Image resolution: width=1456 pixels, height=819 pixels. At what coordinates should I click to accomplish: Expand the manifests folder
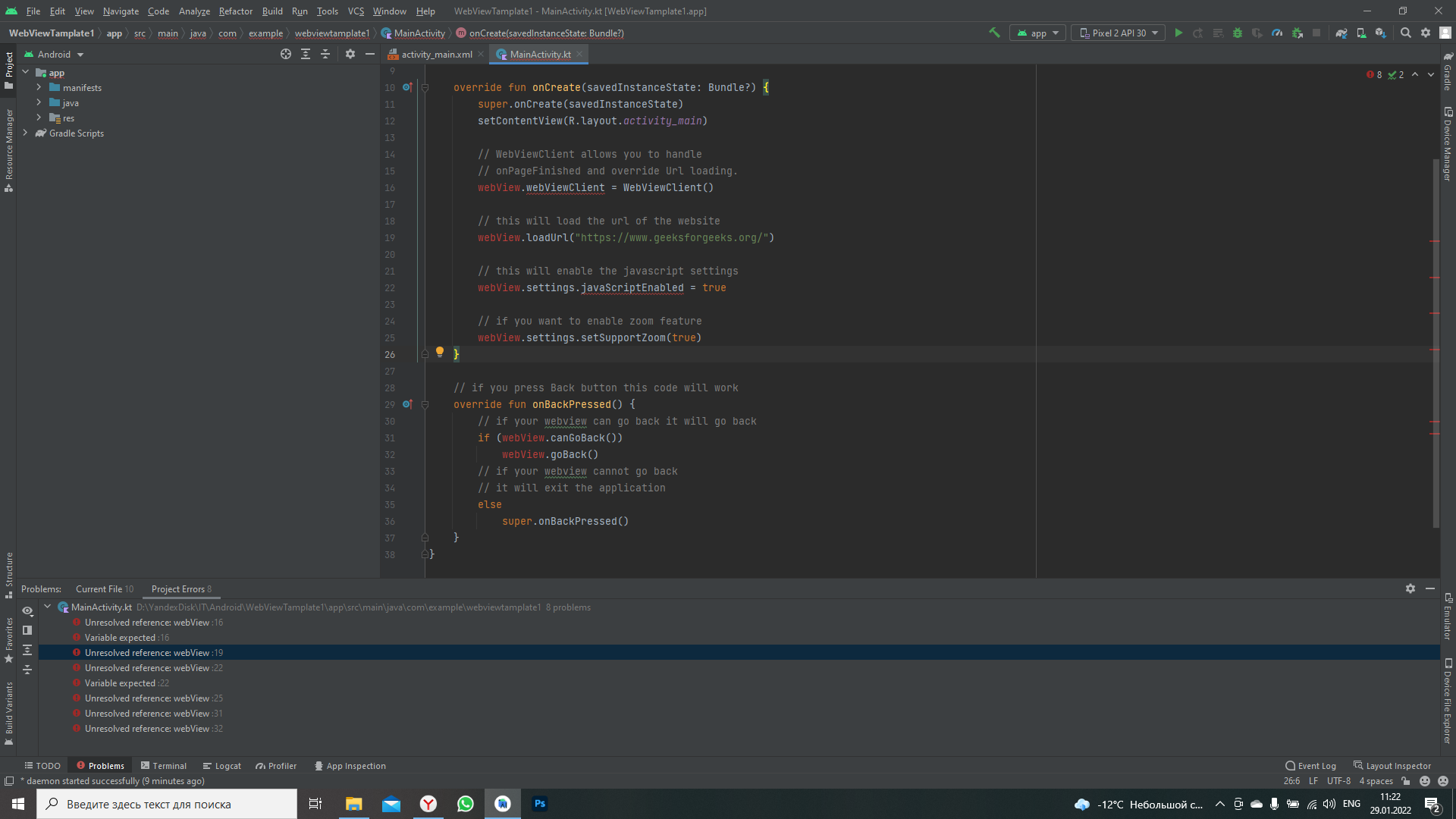(x=39, y=87)
